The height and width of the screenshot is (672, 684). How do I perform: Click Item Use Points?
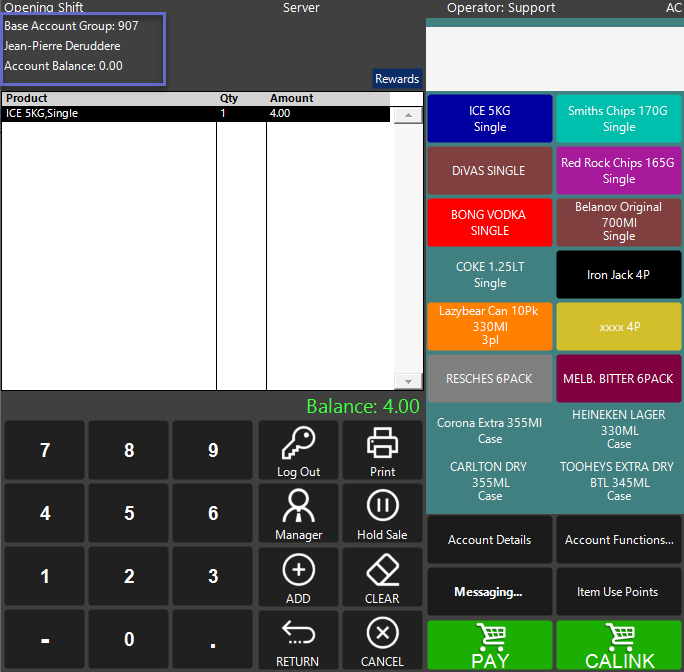click(619, 592)
